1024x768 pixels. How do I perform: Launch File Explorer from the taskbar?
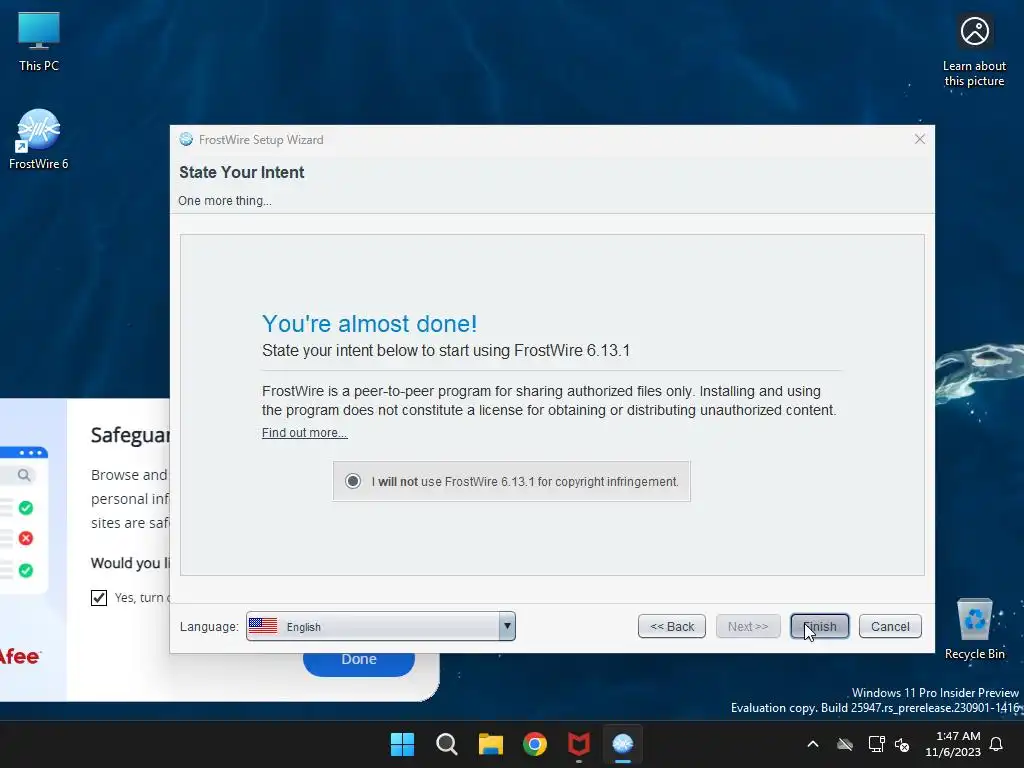tap(490, 744)
